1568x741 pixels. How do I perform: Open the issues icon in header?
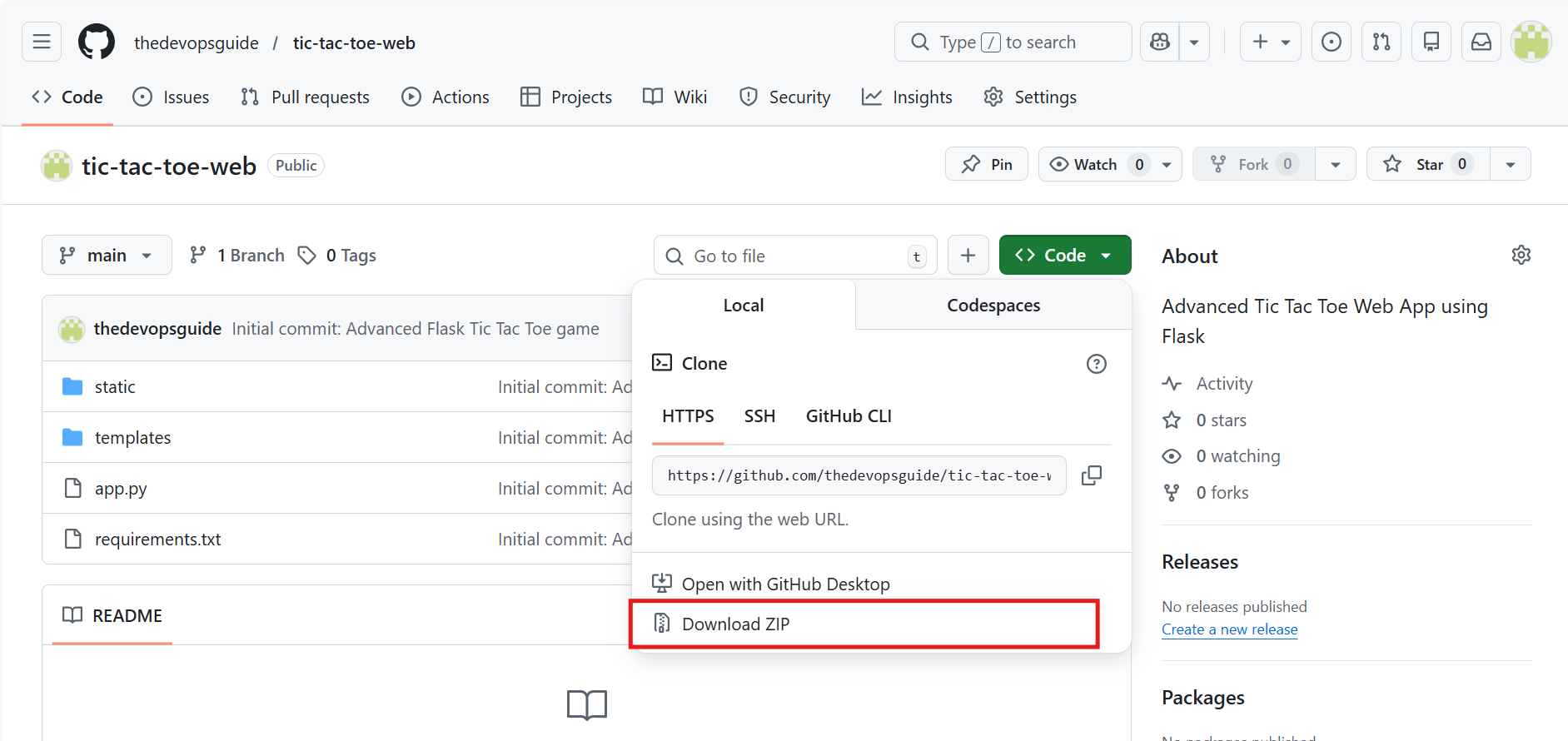1332,42
